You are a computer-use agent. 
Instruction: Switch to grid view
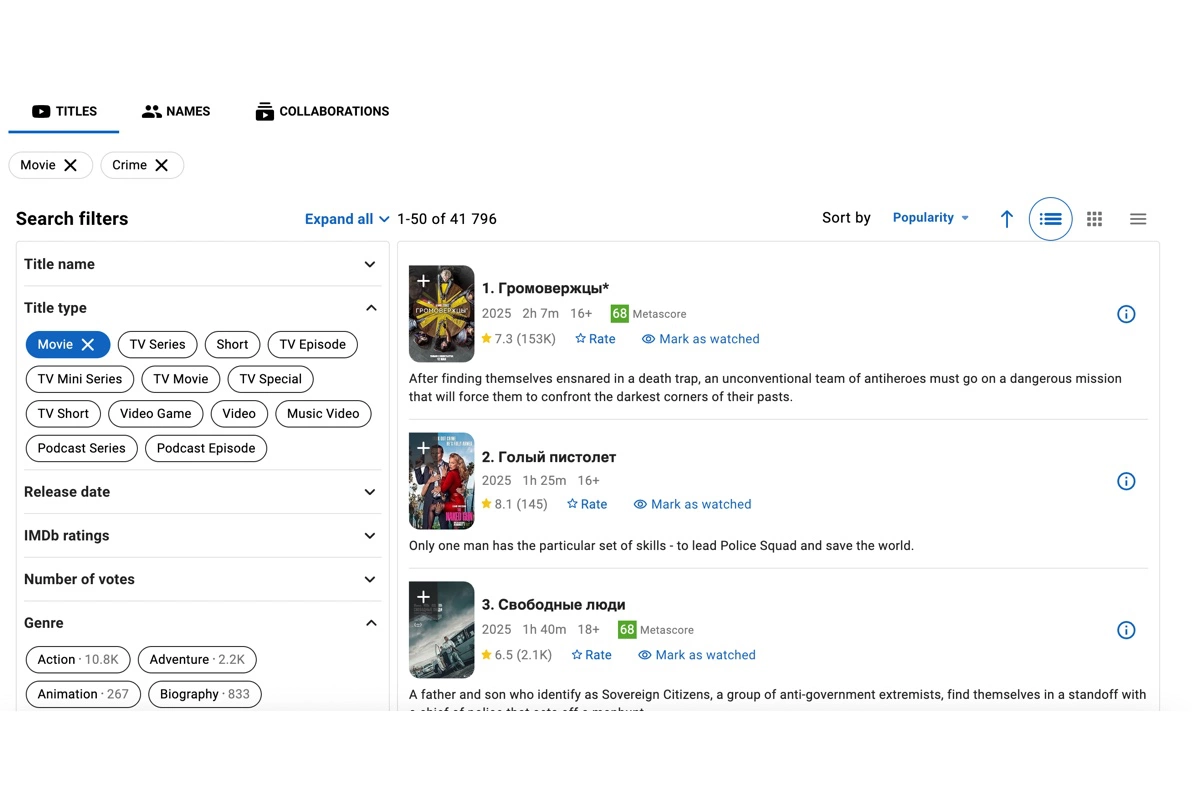(x=1095, y=219)
